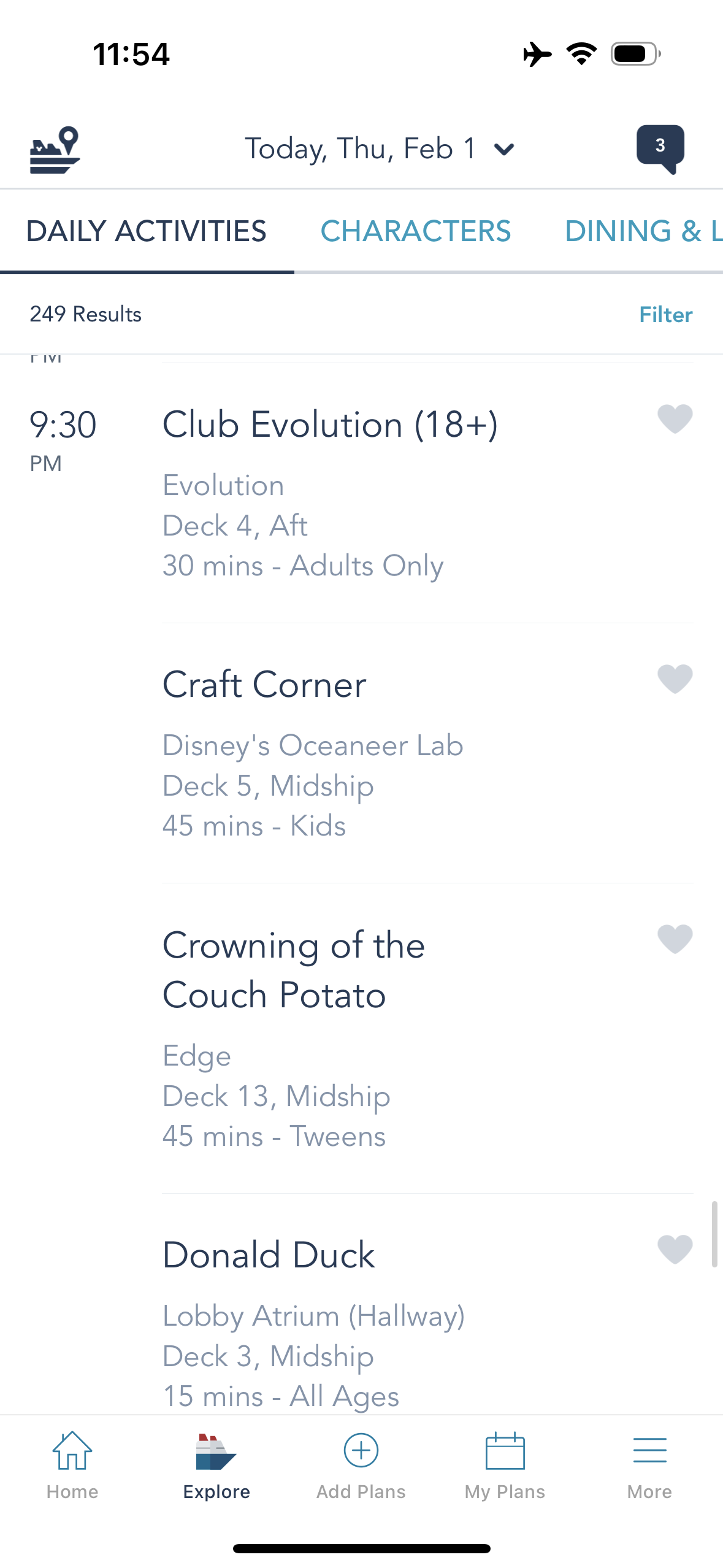Open the ship map locator icon
This screenshot has width=723, height=1568.
(55, 150)
